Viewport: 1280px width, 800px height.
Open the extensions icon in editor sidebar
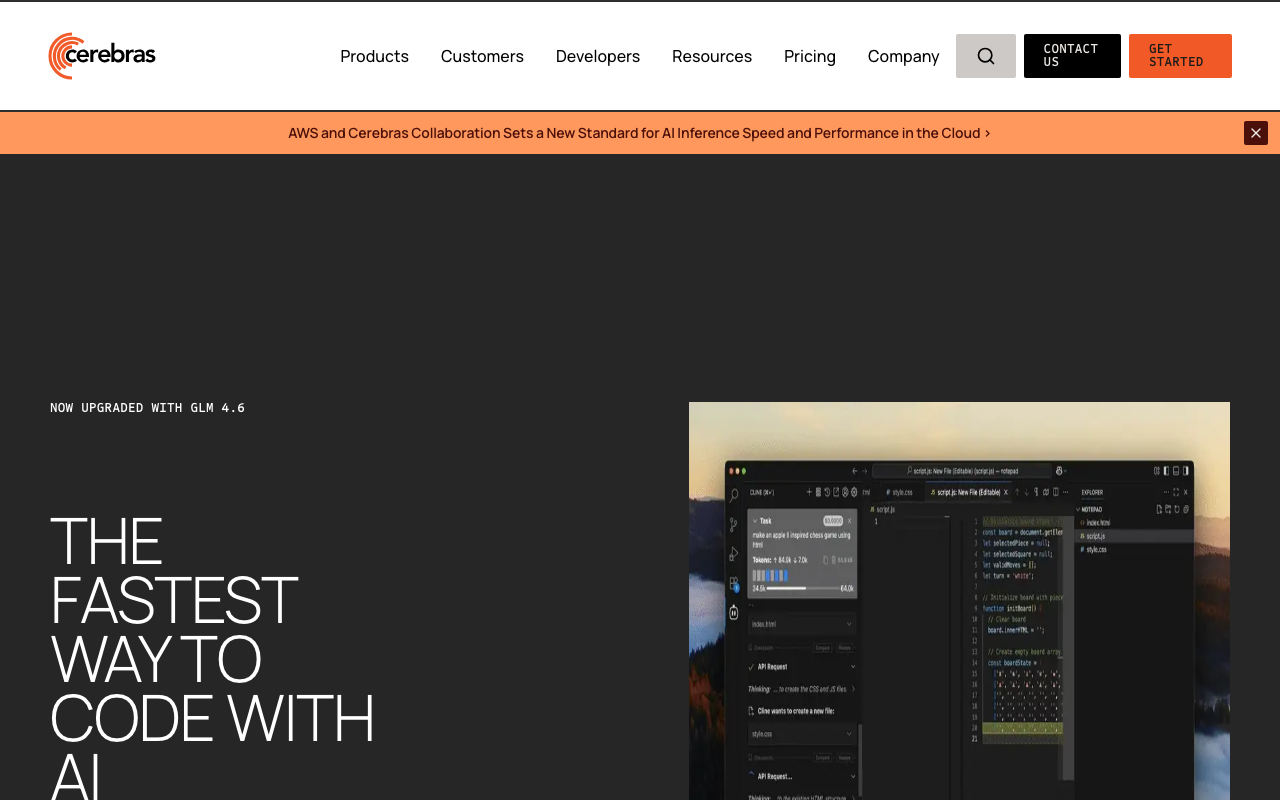[733, 583]
